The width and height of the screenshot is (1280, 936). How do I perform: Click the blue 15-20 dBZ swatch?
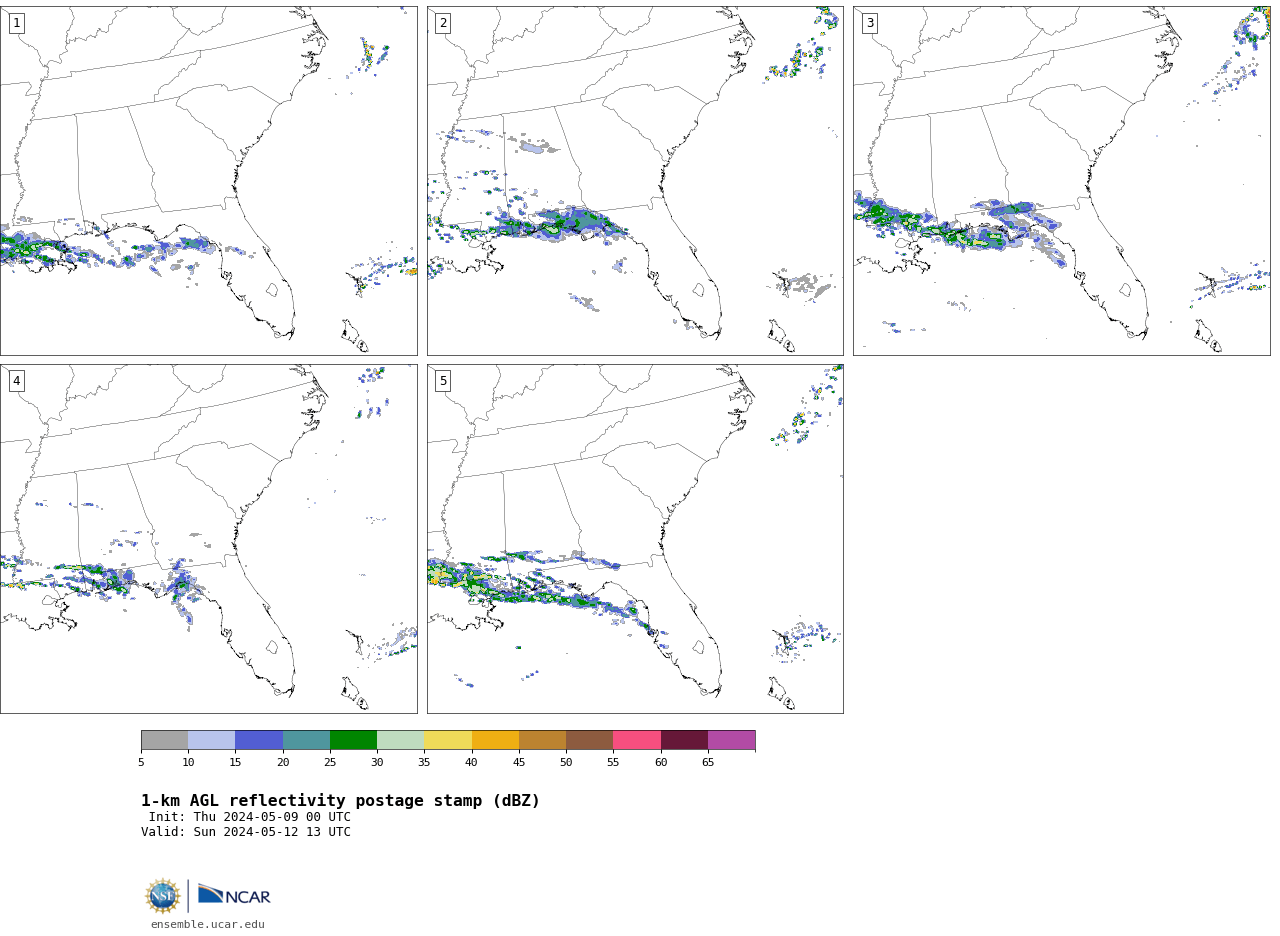(259, 740)
